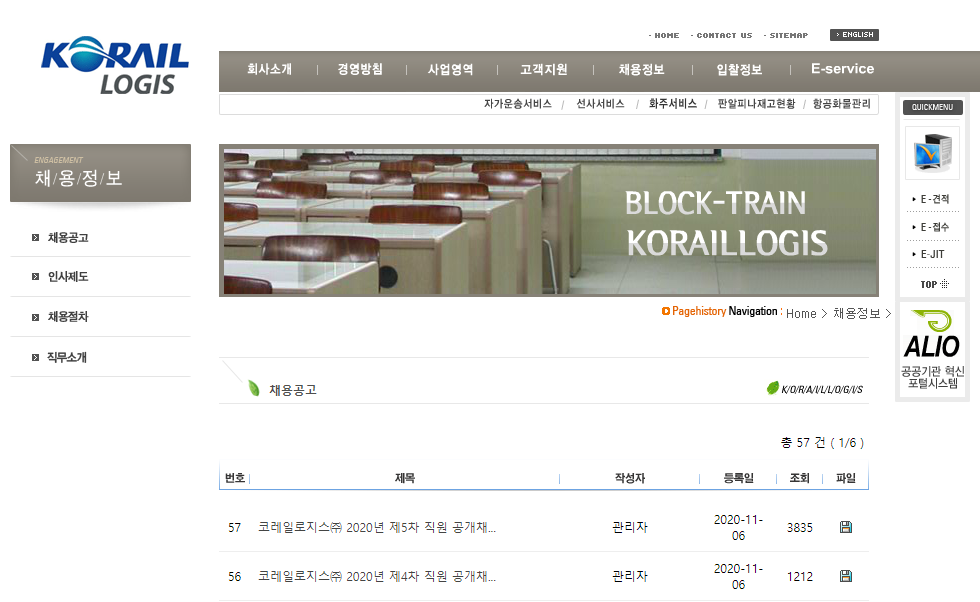This screenshot has height=602, width=980.
Task: Open post 56 제4차 직원 공개채용 title
Action: pyautogui.click(x=377, y=576)
